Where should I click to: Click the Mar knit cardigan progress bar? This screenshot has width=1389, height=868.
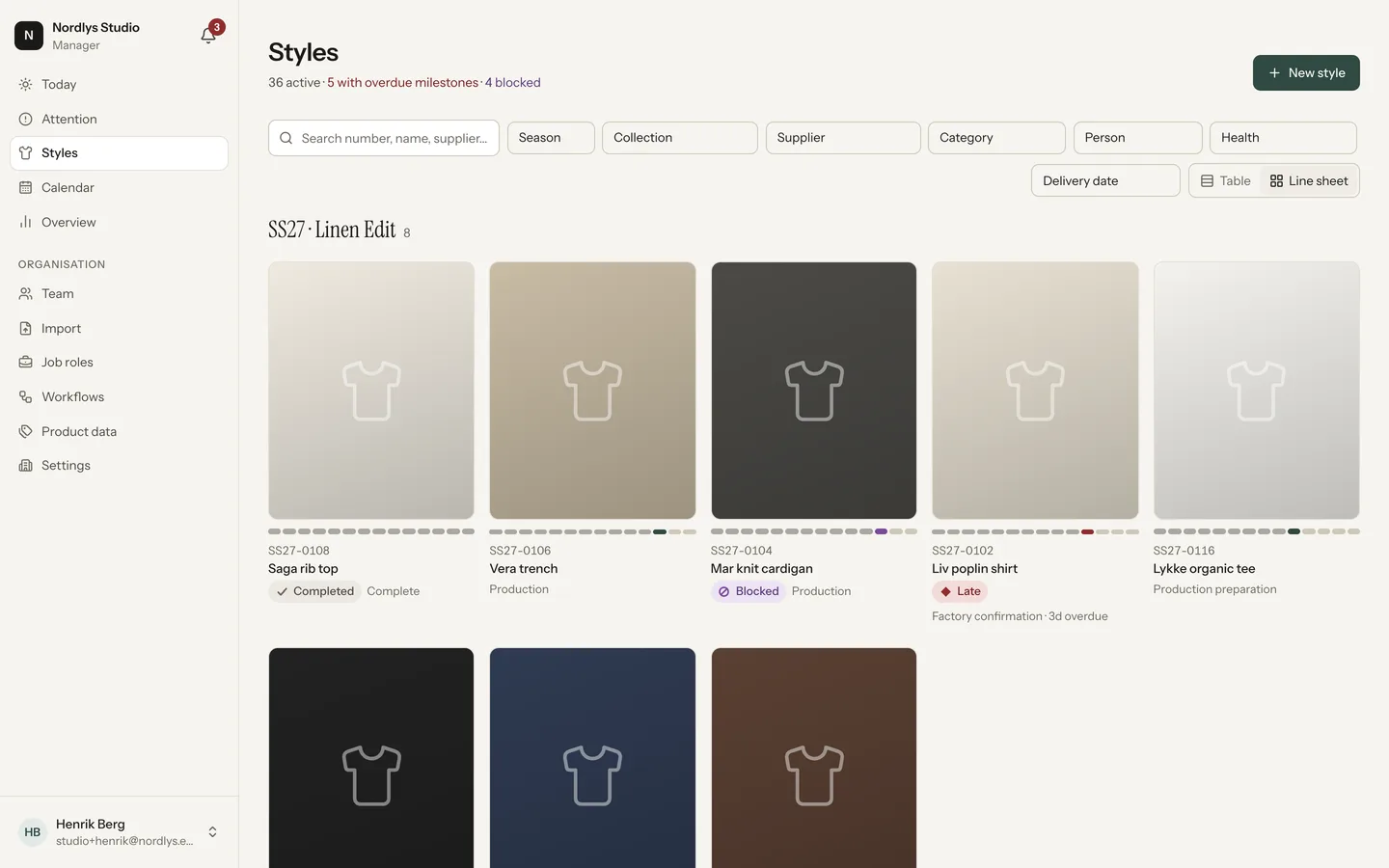tap(814, 531)
